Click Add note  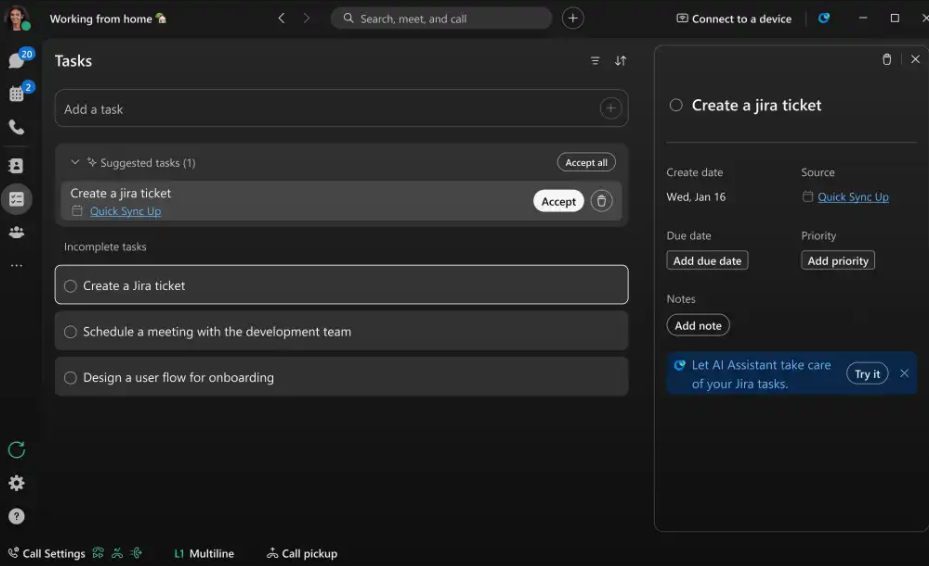tap(698, 325)
